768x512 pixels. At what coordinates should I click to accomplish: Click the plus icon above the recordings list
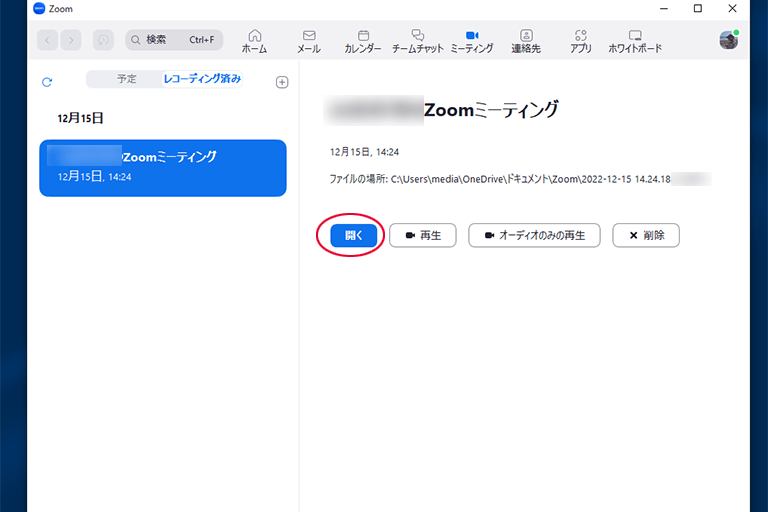click(282, 82)
